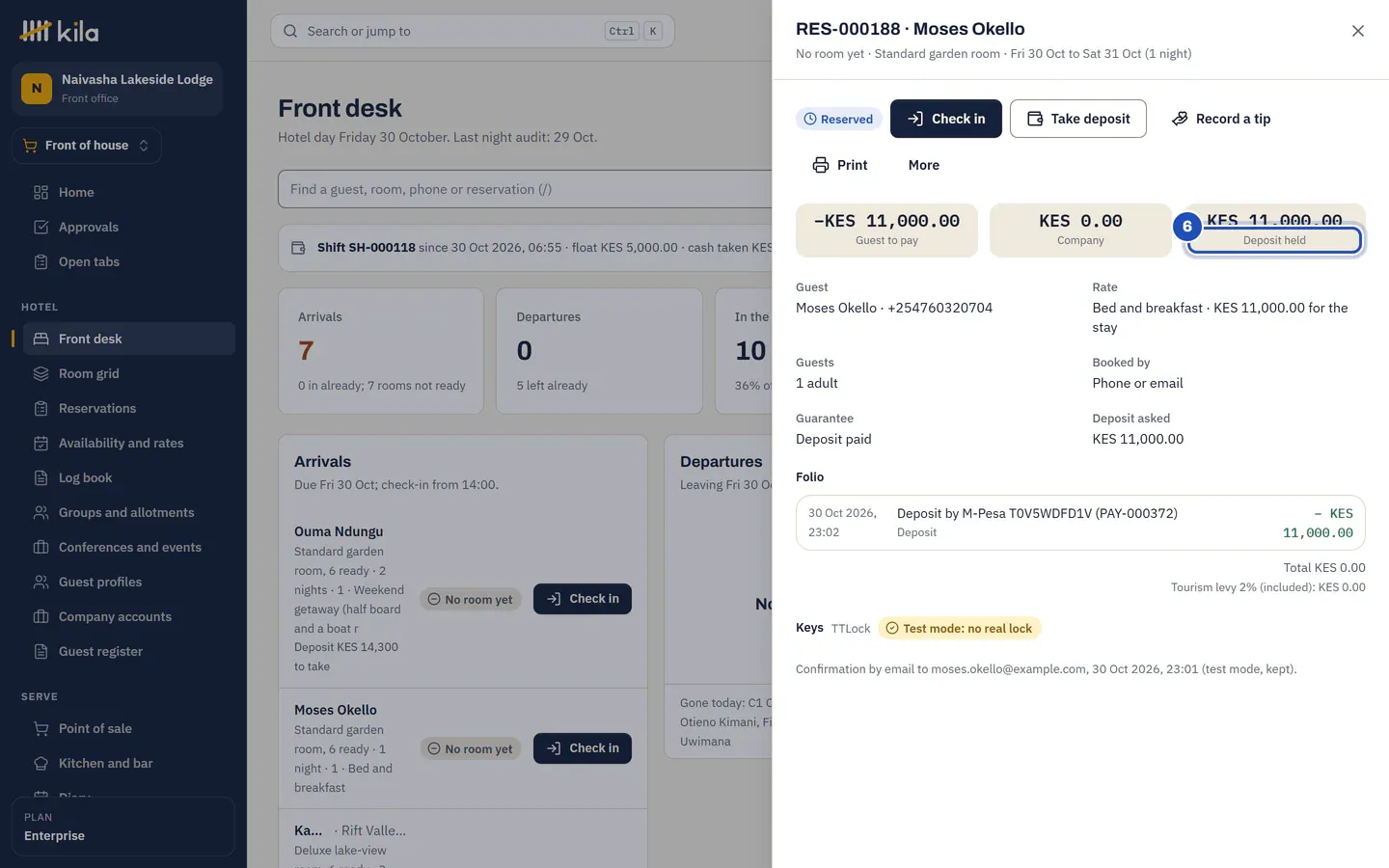Screen dimensions: 1389x868
Task: Click No room yet for Ouma Ndungu
Action: tap(471, 599)
